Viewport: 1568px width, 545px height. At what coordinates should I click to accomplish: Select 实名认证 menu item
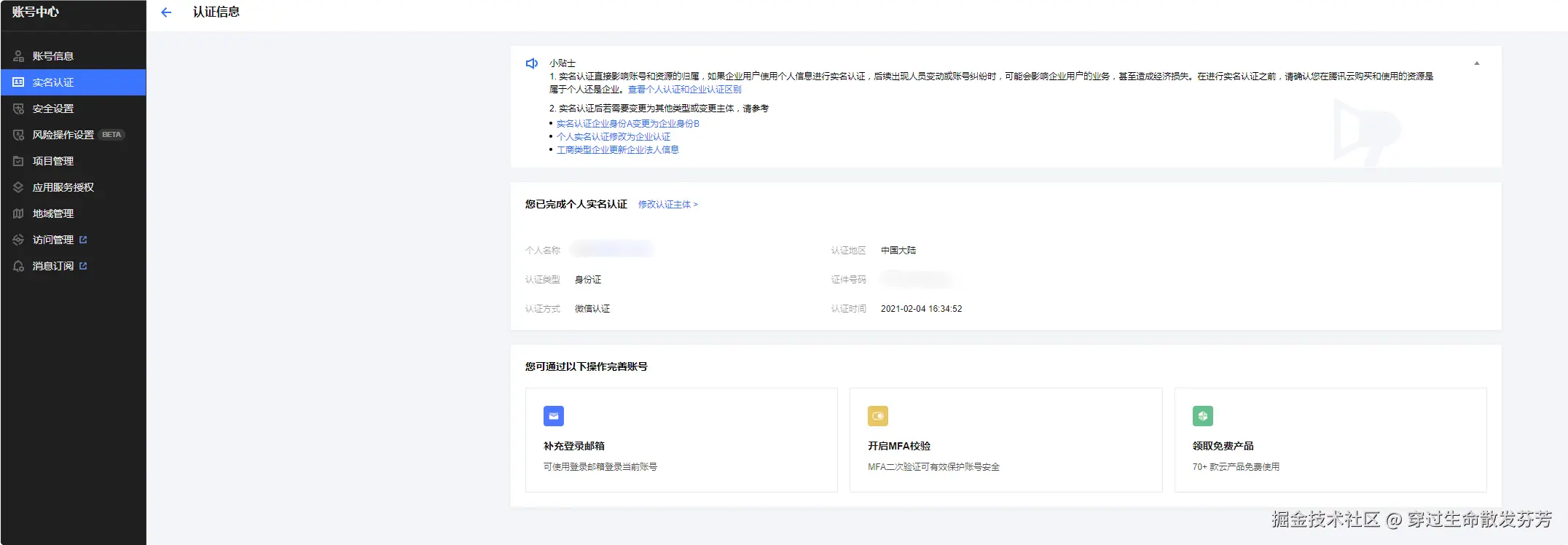tap(73, 82)
